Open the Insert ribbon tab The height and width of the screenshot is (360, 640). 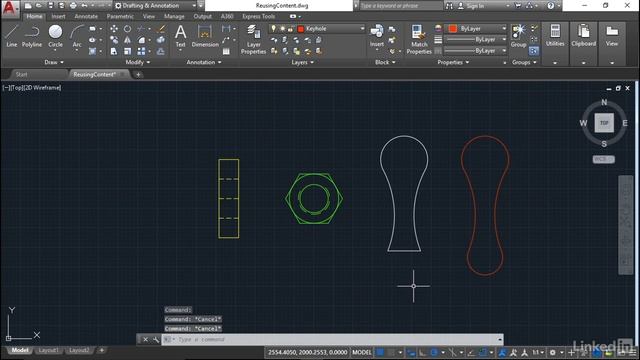coord(58,16)
